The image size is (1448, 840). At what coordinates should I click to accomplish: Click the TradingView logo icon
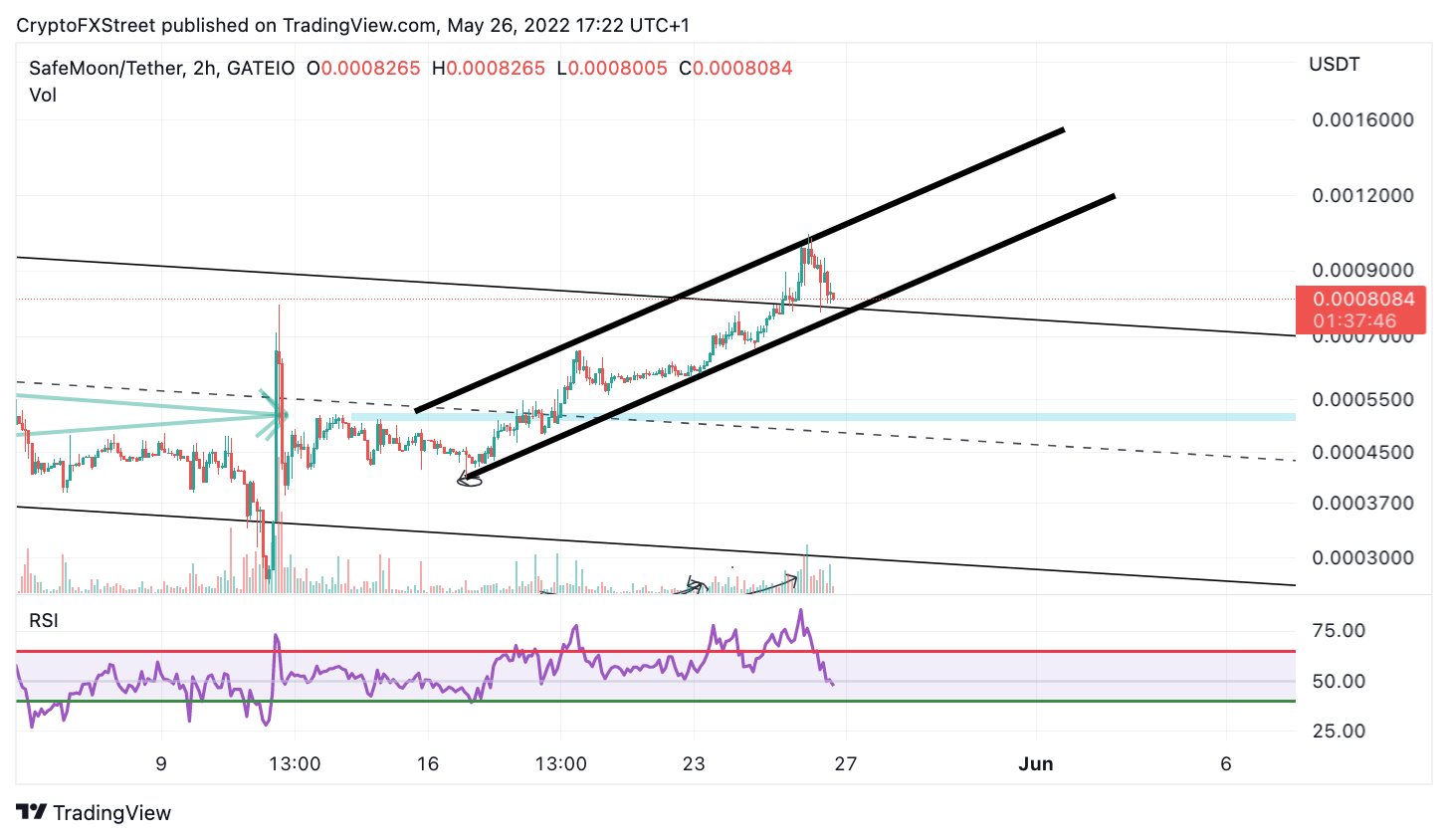click(x=31, y=812)
